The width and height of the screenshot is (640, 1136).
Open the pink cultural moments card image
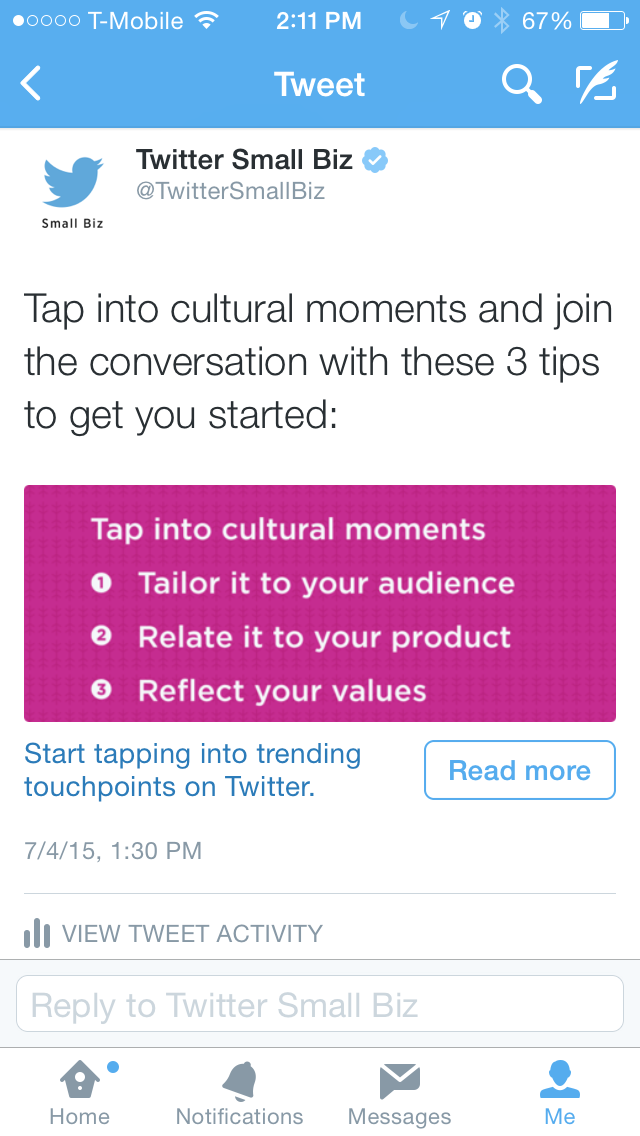320,604
